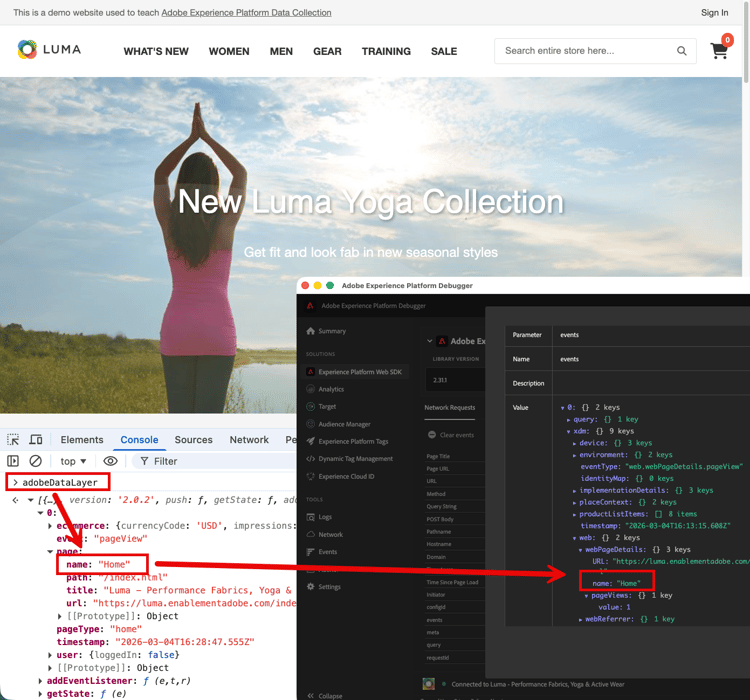Image resolution: width=750 pixels, height=700 pixels.
Task: Expand placeContext node in Debugger
Action: click(x=574, y=502)
